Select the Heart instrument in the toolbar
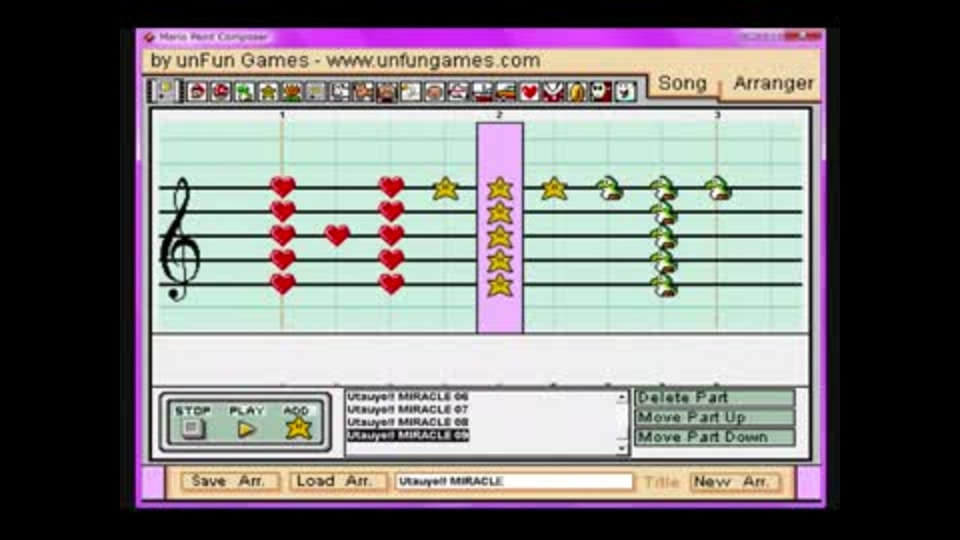 coord(530,92)
